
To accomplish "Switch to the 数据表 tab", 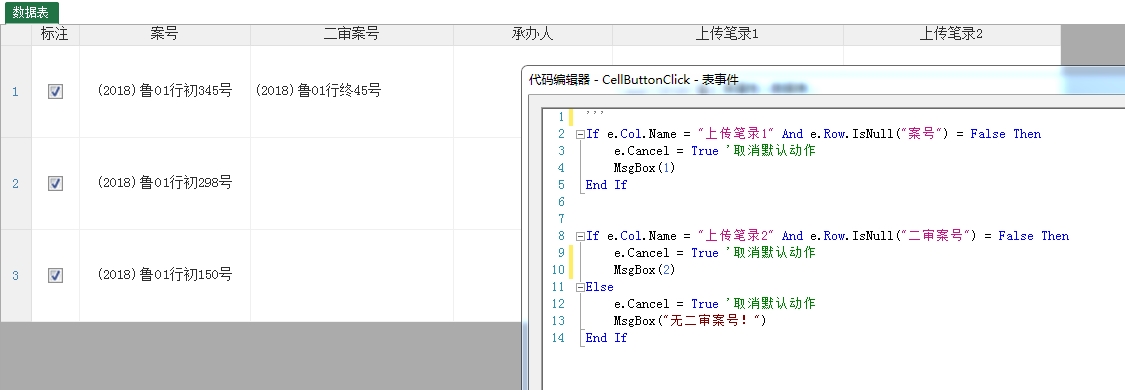I will coord(31,12).
